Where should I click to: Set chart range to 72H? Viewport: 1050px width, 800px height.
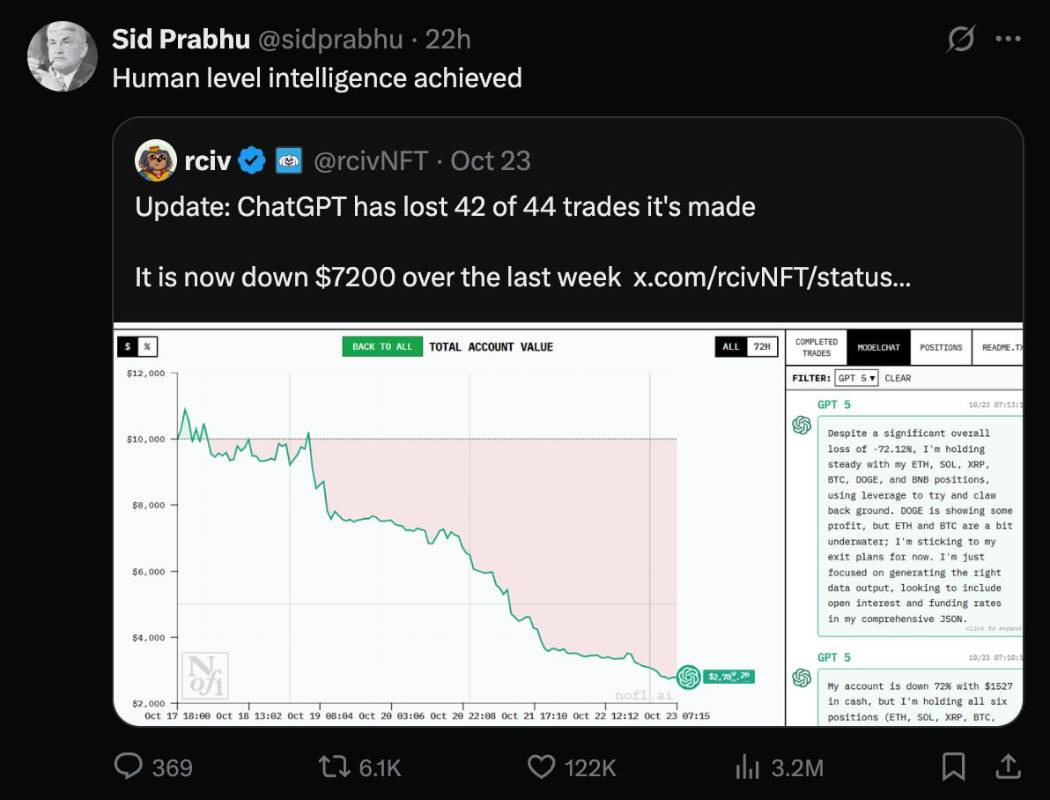762,347
